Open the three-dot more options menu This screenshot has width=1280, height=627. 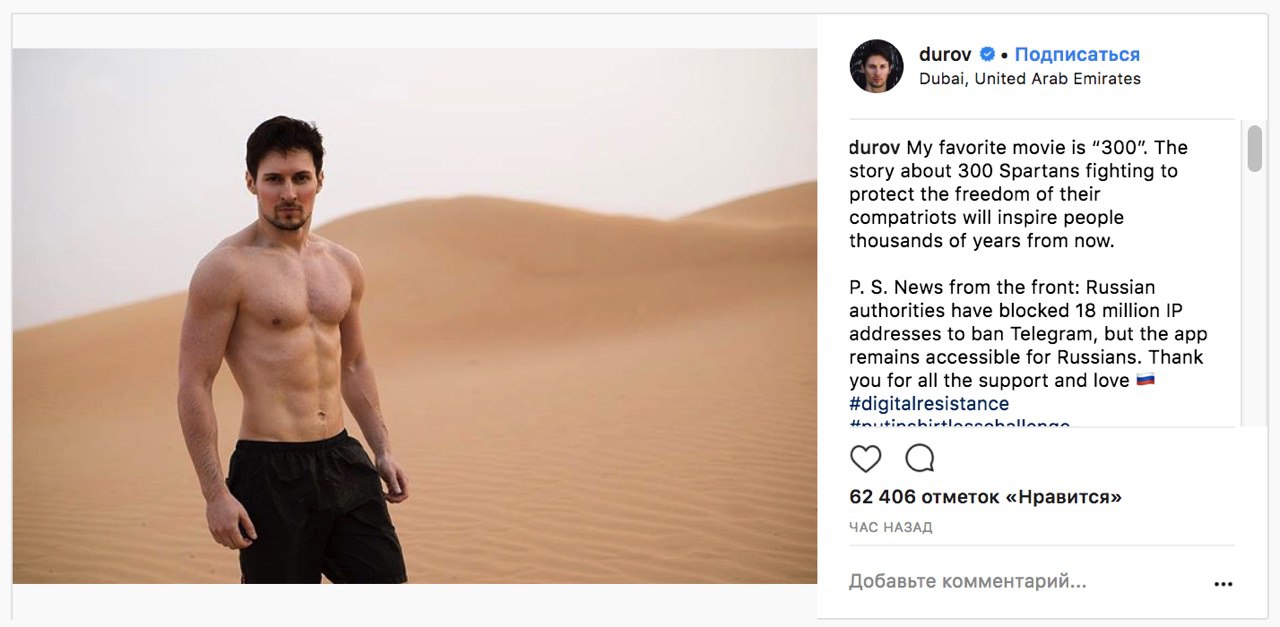coord(1223,584)
